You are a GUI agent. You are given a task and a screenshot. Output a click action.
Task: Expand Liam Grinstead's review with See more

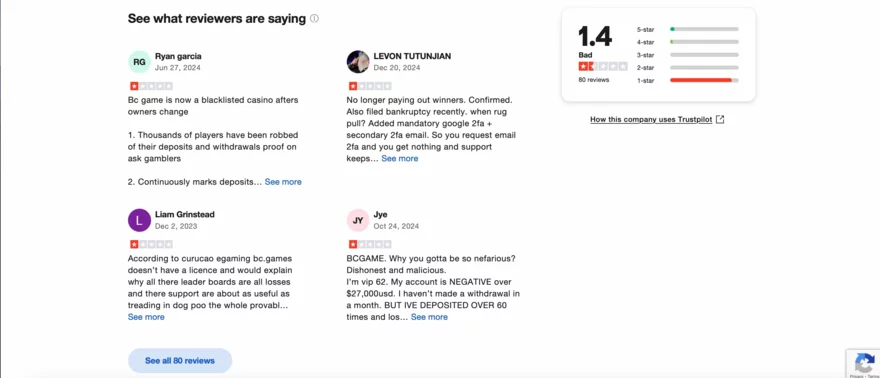click(x=146, y=317)
